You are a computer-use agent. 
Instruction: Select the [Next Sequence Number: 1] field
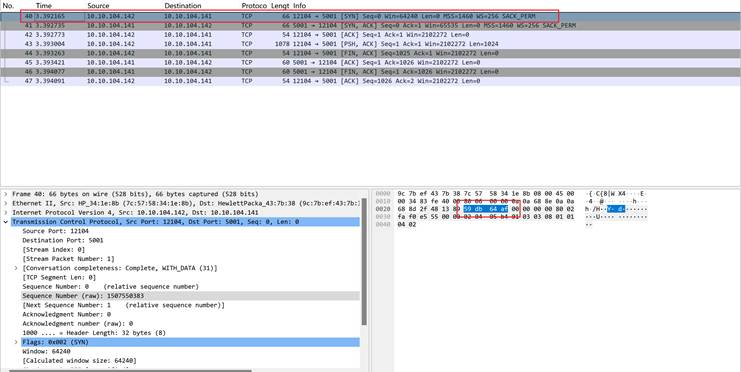click(123, 305)
